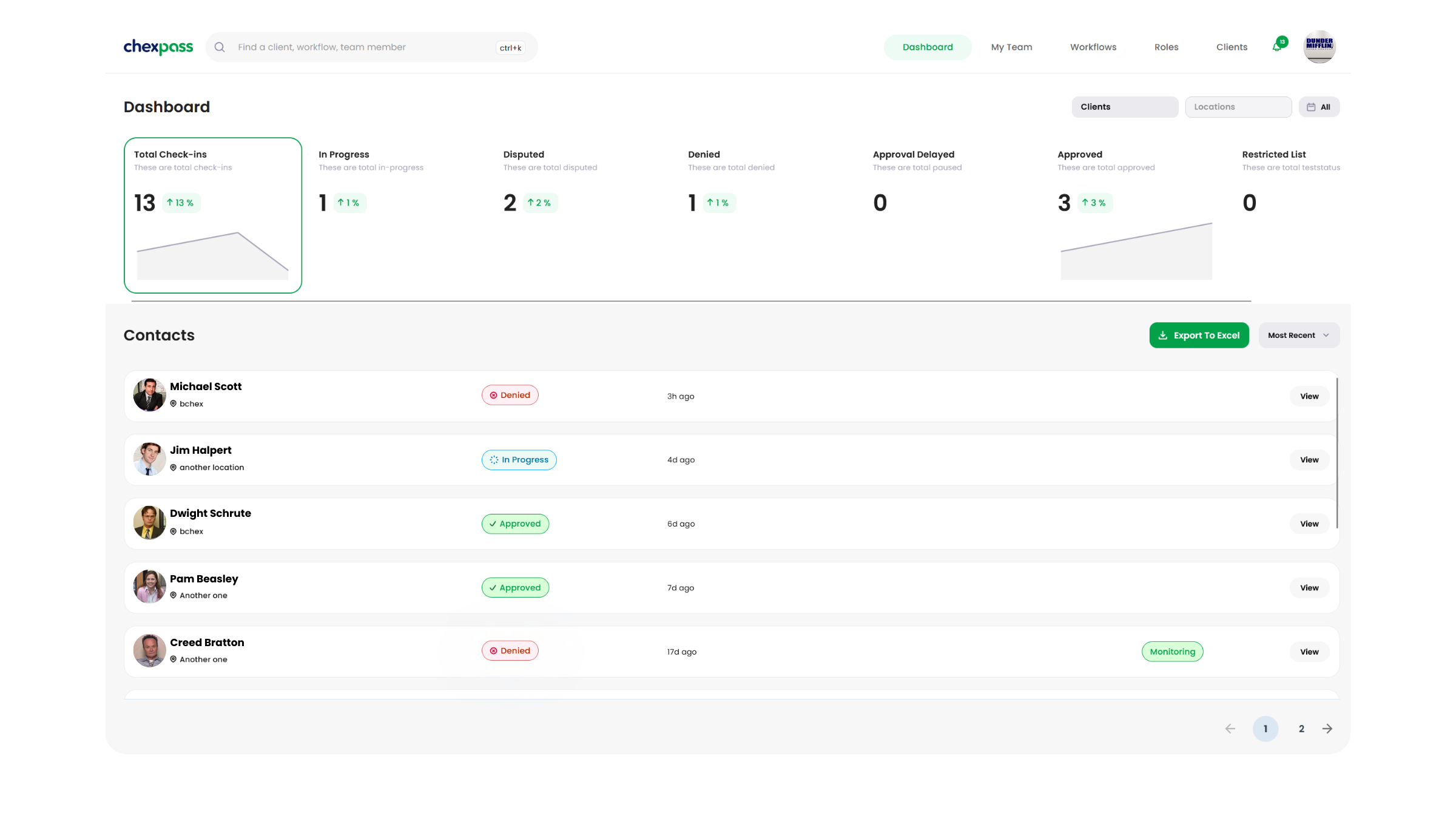Click the notification bell icon
This screenshot has height=819, width=1456.
[1277, 47]
